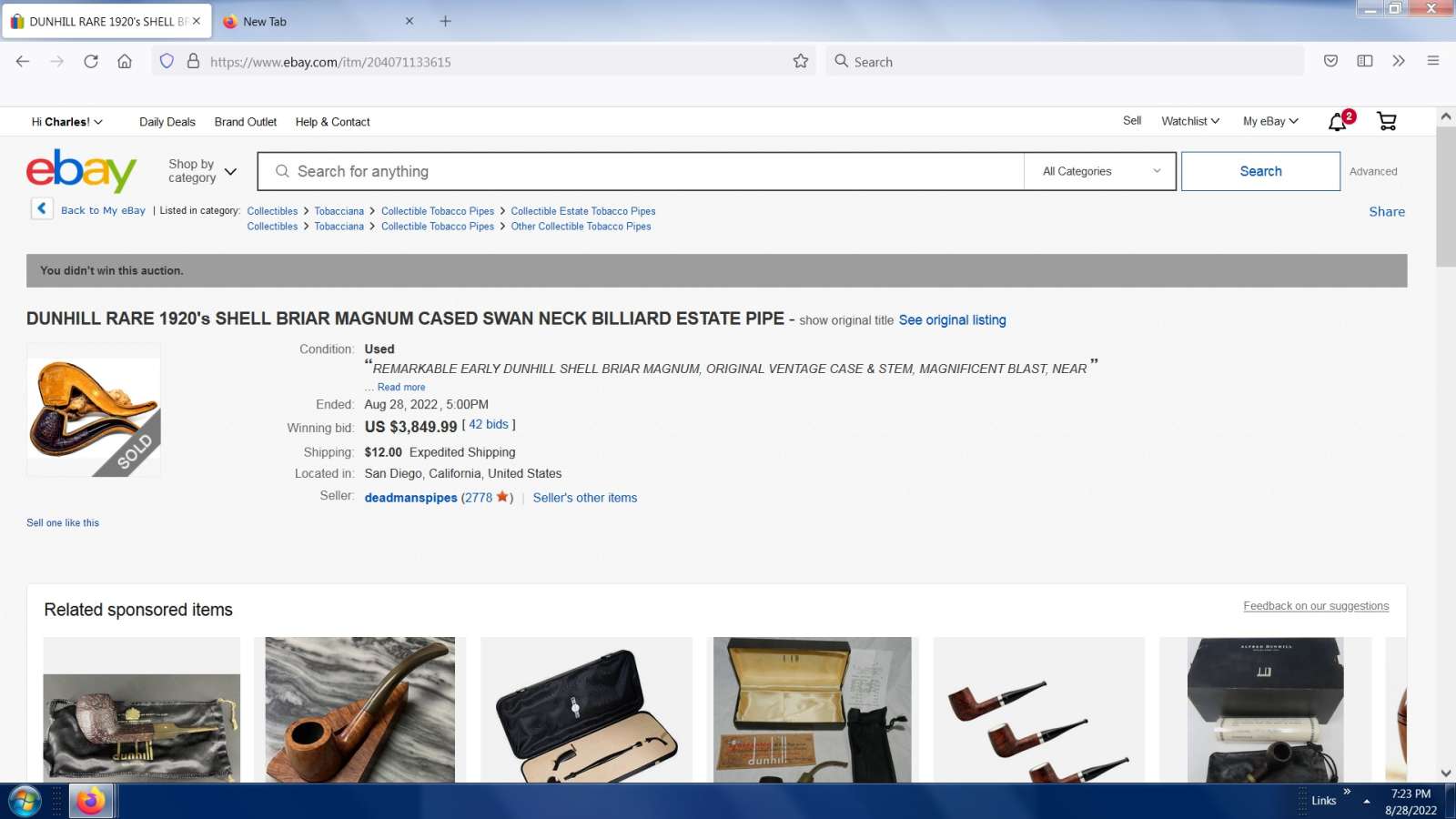1456x819 pixels.
Task: Open the Firefox application menu
Action: point(1432,61)
